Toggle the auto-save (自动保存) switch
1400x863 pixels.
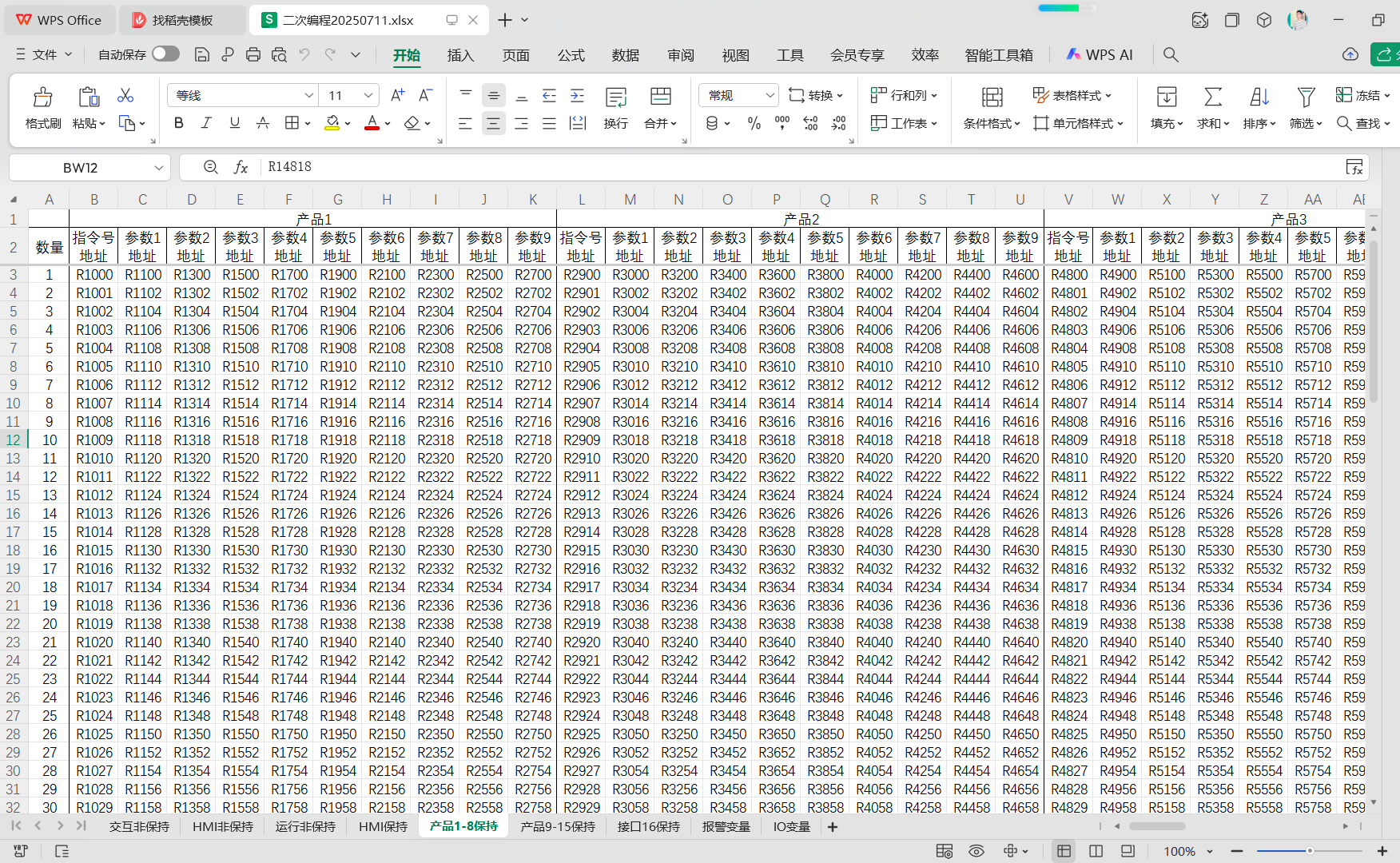point(165,54)
